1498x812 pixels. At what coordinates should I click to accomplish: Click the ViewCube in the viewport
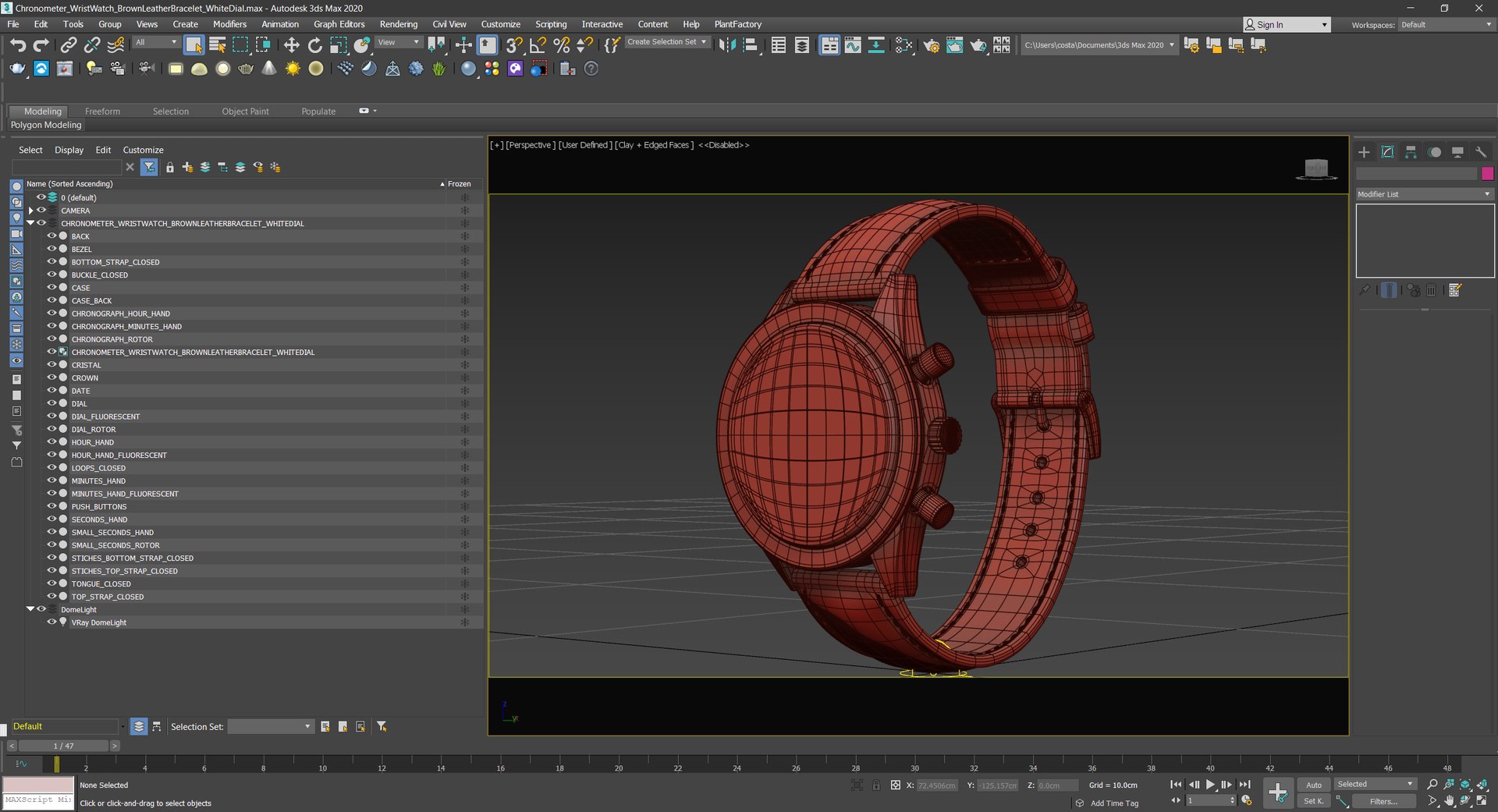(1316, 168)
